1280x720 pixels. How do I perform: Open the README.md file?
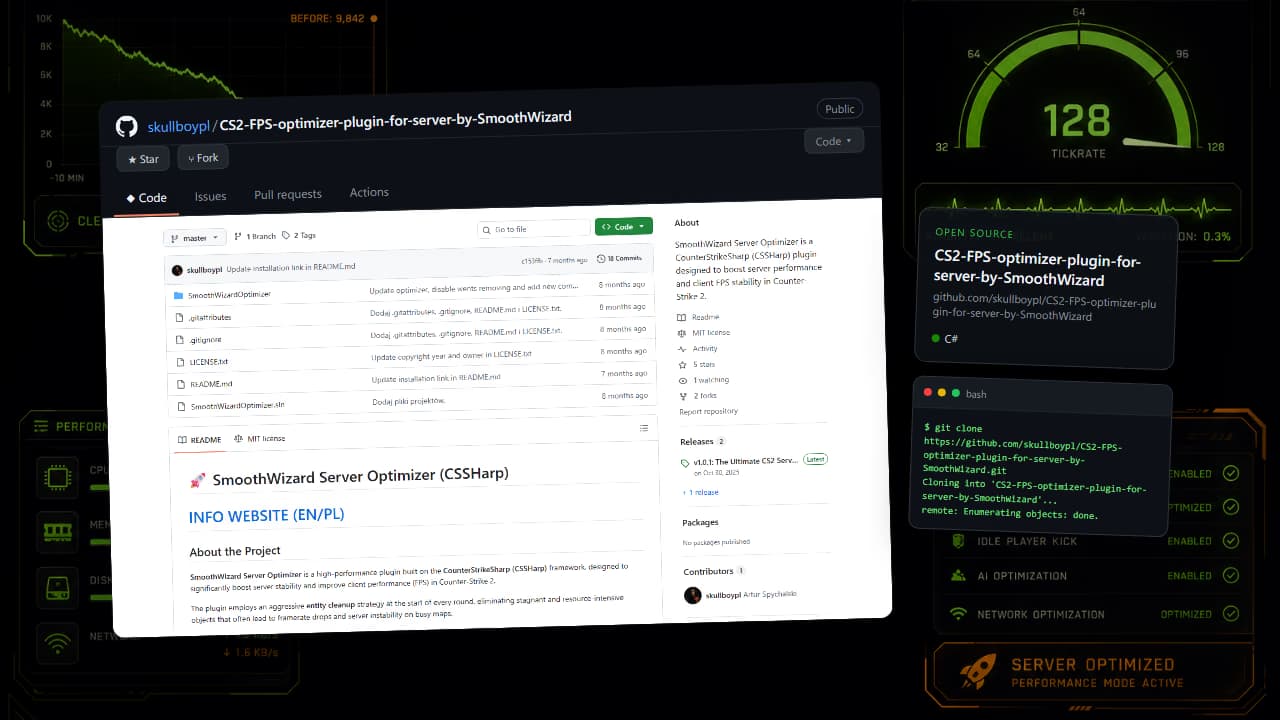coord(211,383)
